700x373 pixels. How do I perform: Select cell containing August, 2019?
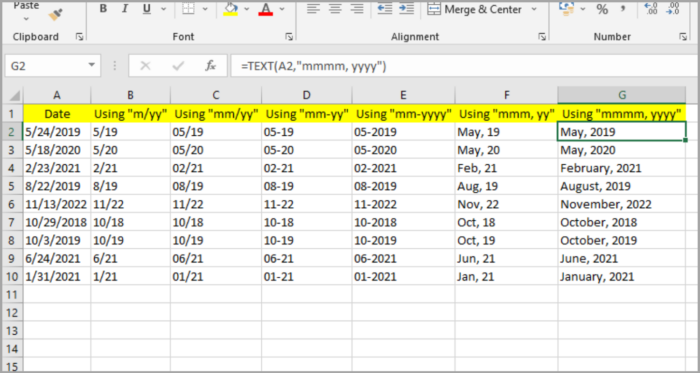(622, 186)
